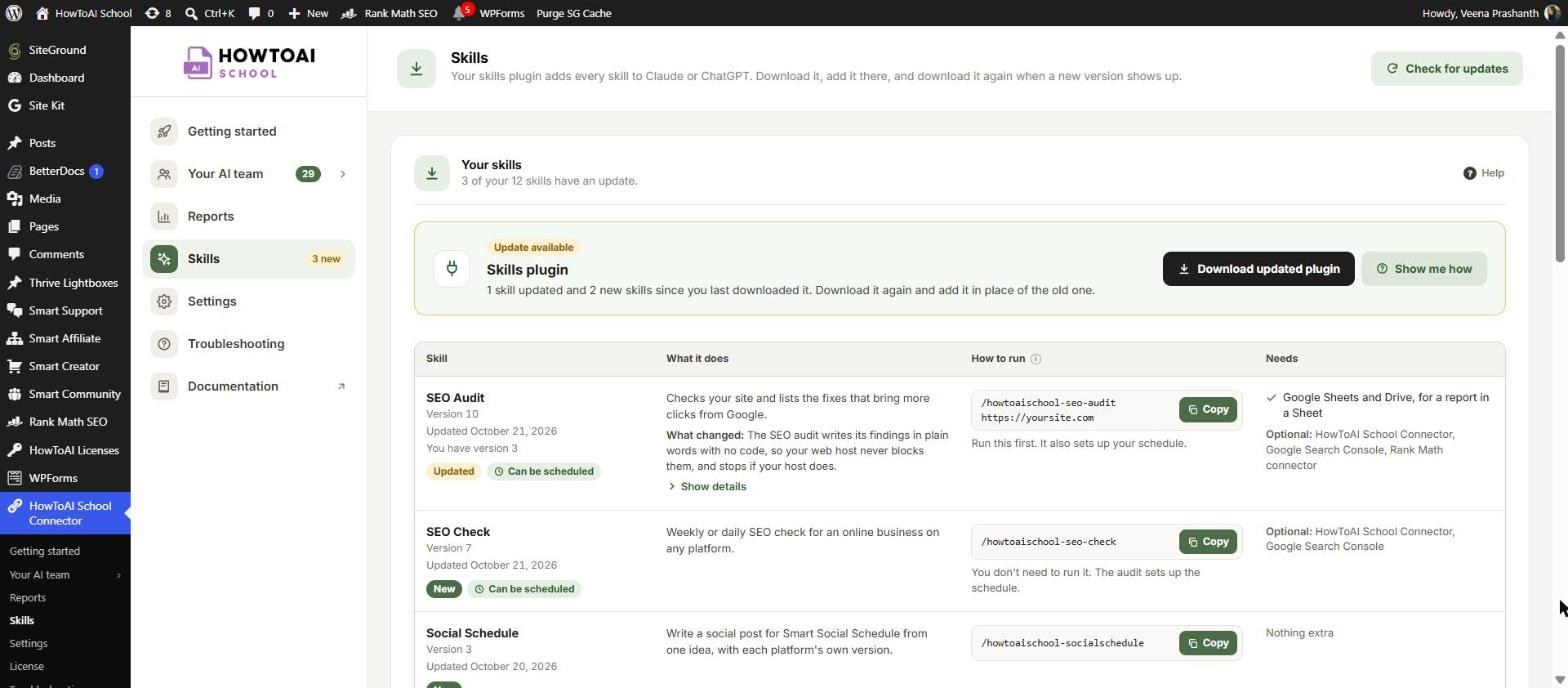Viewport: 1568px width, 688px height.
Task: Open WPForms notifications bell with 5
Action: [488, 13]
